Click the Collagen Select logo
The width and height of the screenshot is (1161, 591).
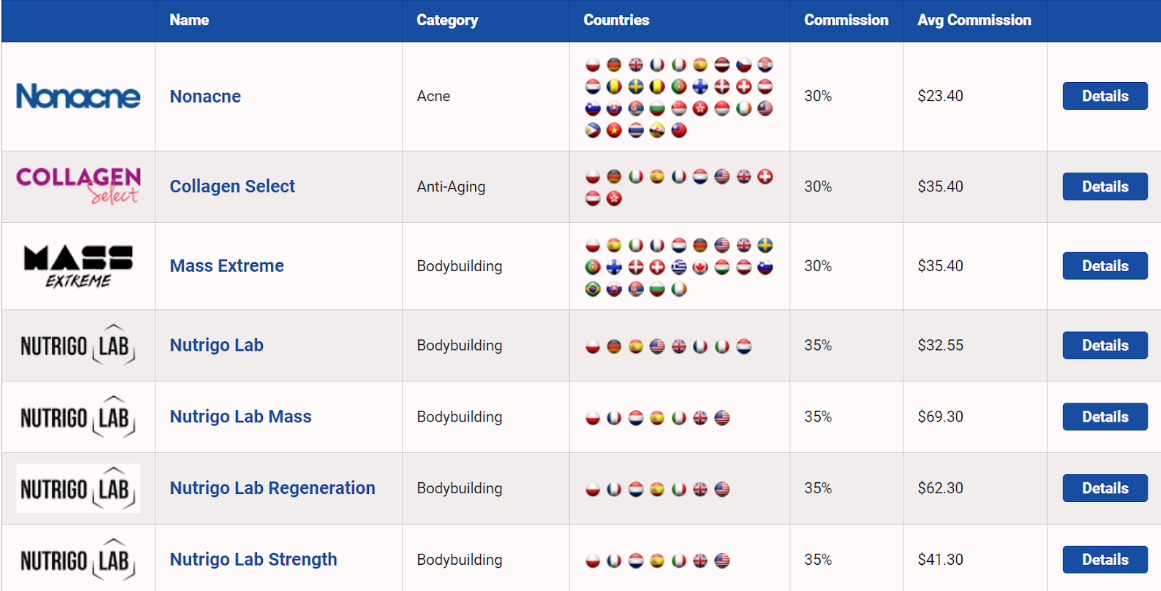pyautogui.click(x=78, y=186)
